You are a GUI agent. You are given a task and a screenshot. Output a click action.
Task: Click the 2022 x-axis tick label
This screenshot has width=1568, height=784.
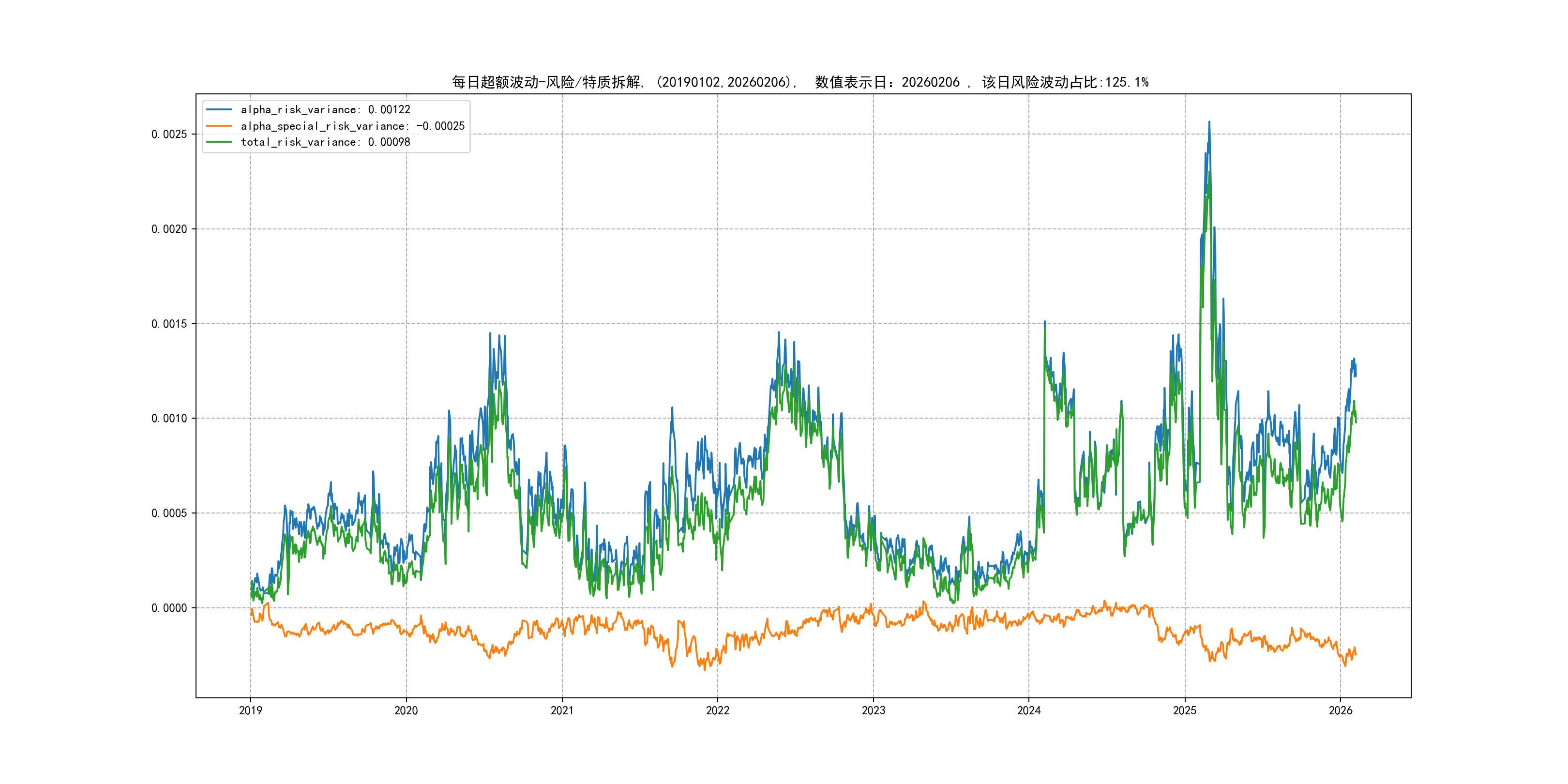[x=718, y=710]
